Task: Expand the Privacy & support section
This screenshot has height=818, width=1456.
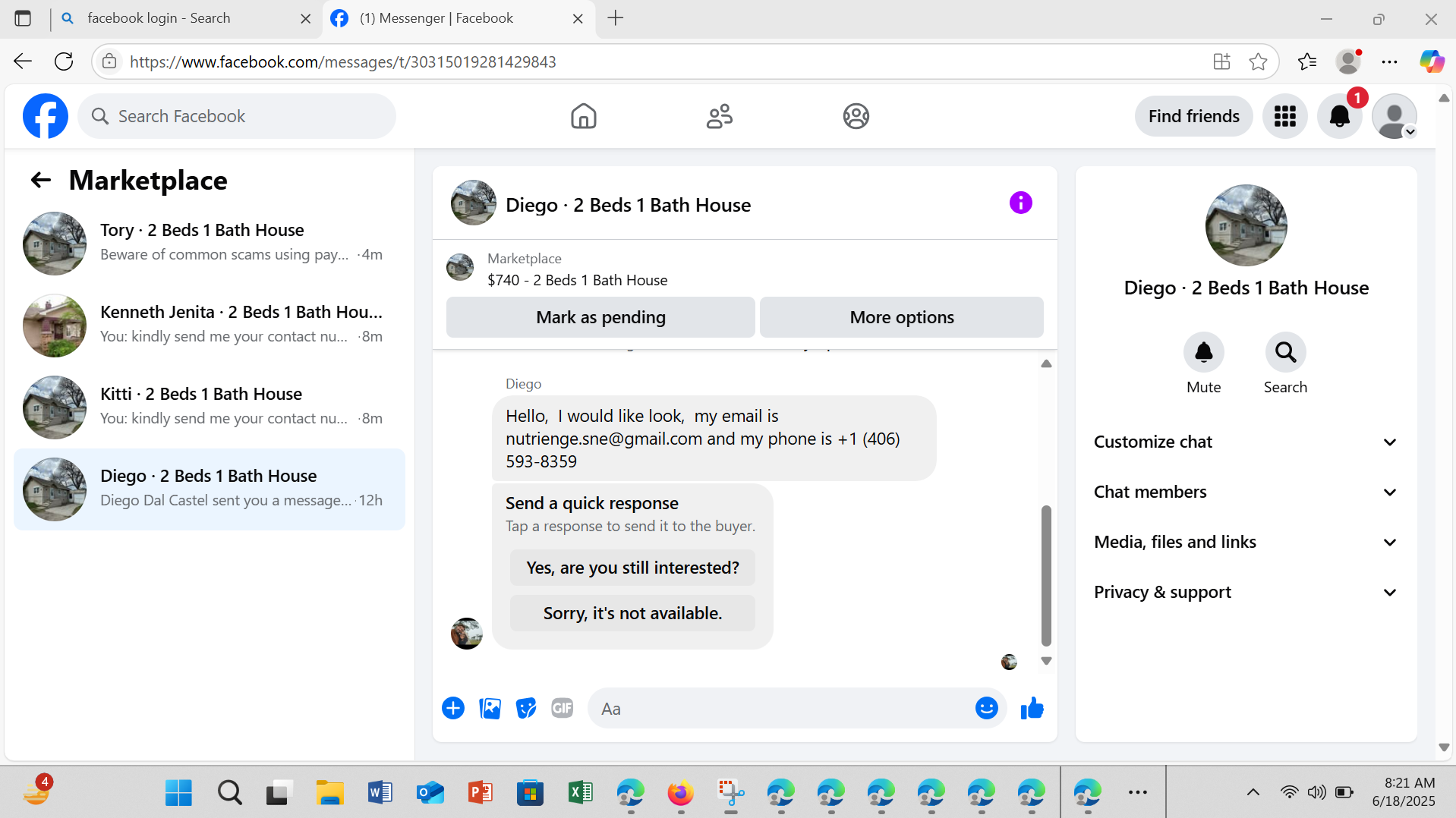Action: tap(1245, 592)
